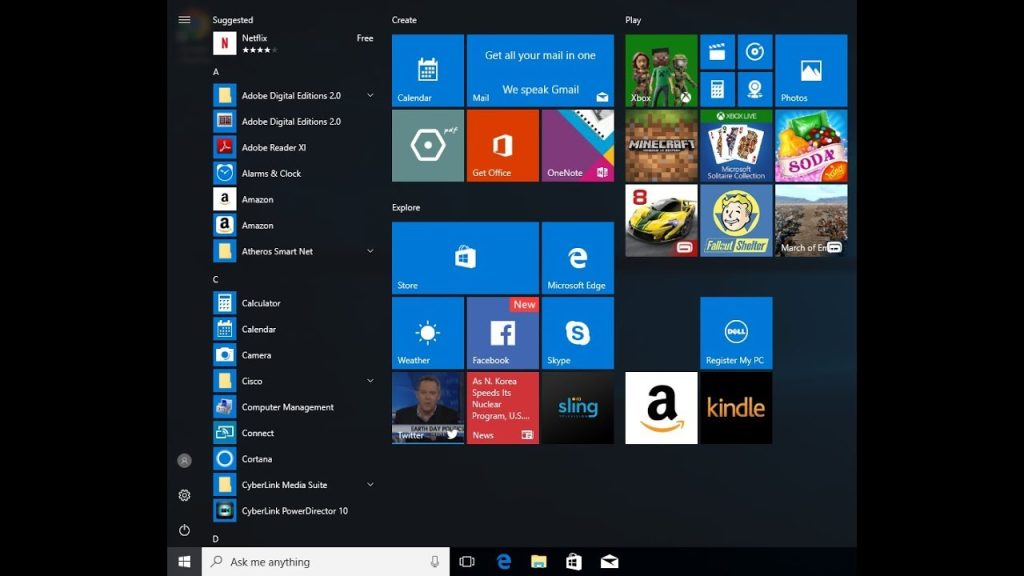
Task: Launch the Kindle tile
Action: click(x=735, y=408)
